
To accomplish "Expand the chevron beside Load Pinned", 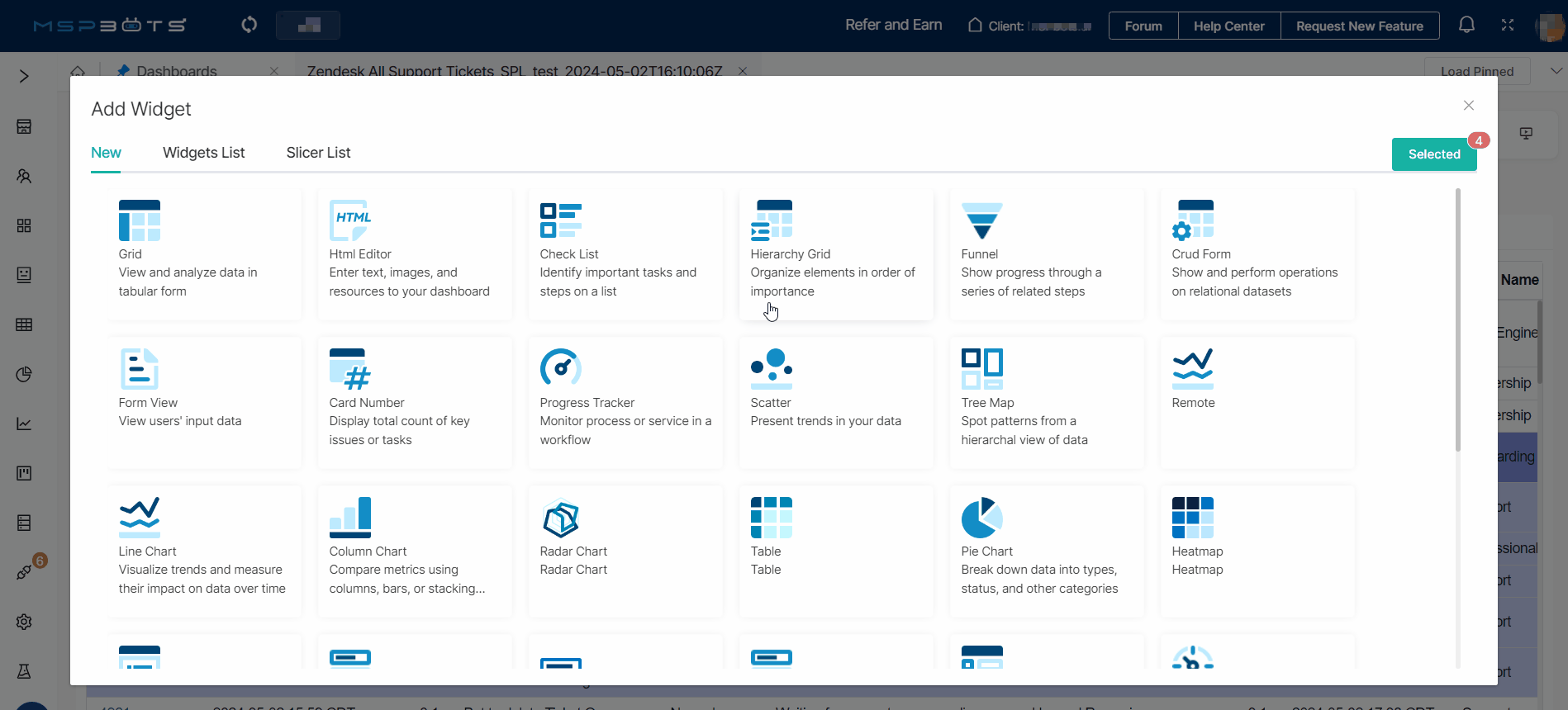I will coord(1556,71).
